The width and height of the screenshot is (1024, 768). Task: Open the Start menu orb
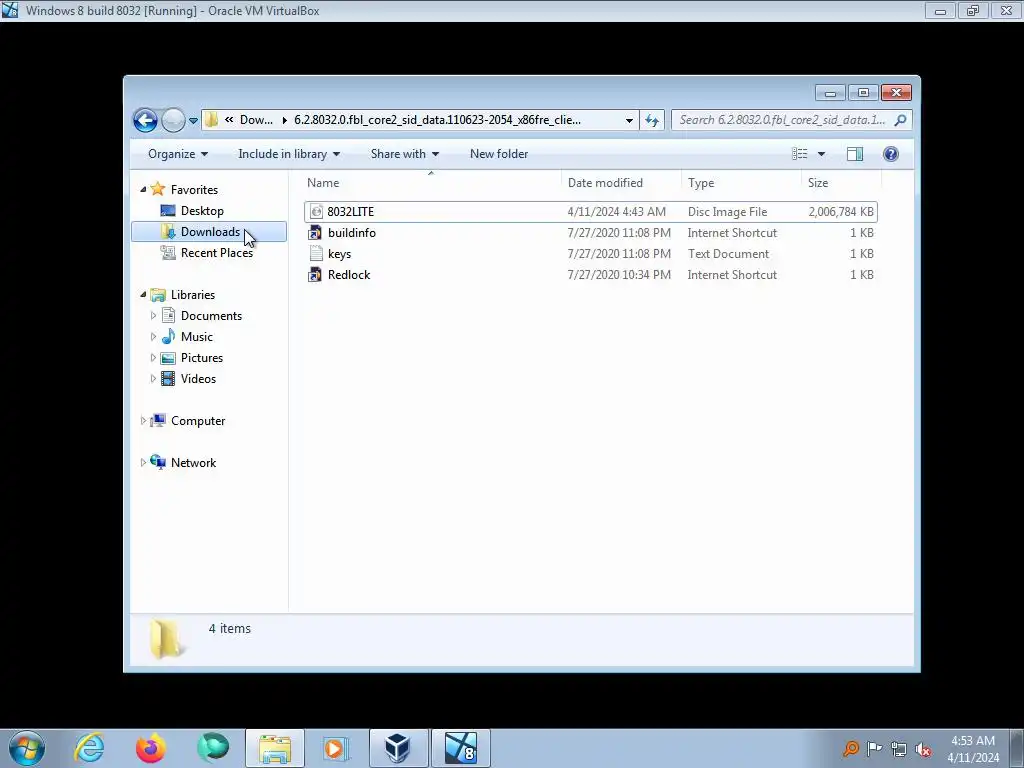(x=27, y=748)
